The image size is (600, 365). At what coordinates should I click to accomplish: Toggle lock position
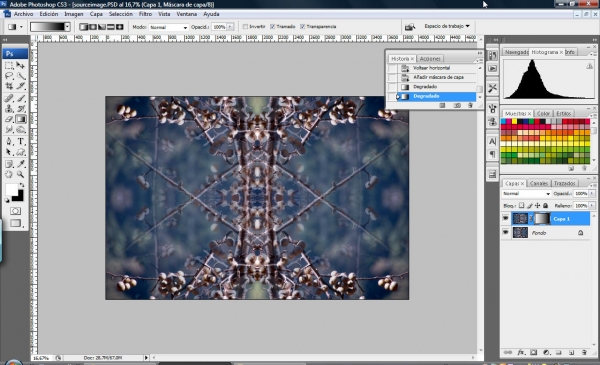[x=538, y=205]
